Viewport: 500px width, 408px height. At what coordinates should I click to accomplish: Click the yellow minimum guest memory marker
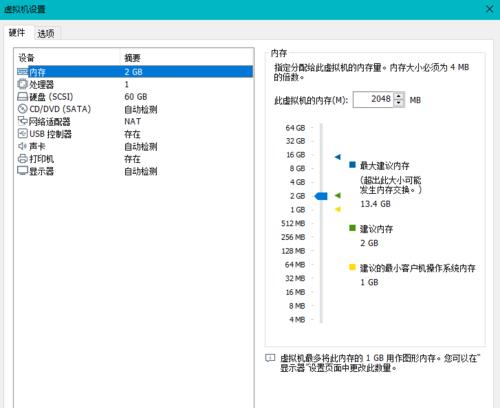[x=338, y=209]
